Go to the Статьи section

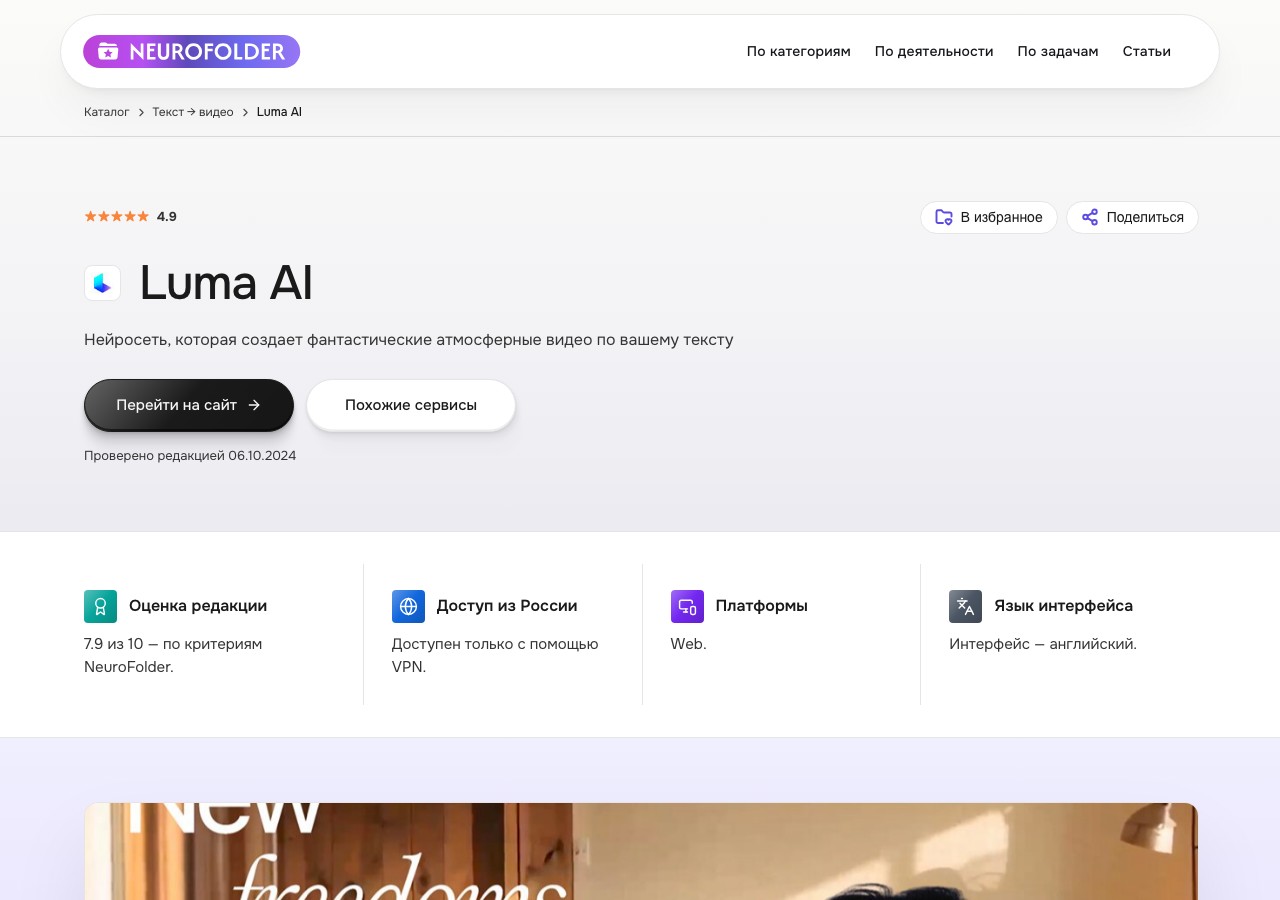coord(1146,51)
